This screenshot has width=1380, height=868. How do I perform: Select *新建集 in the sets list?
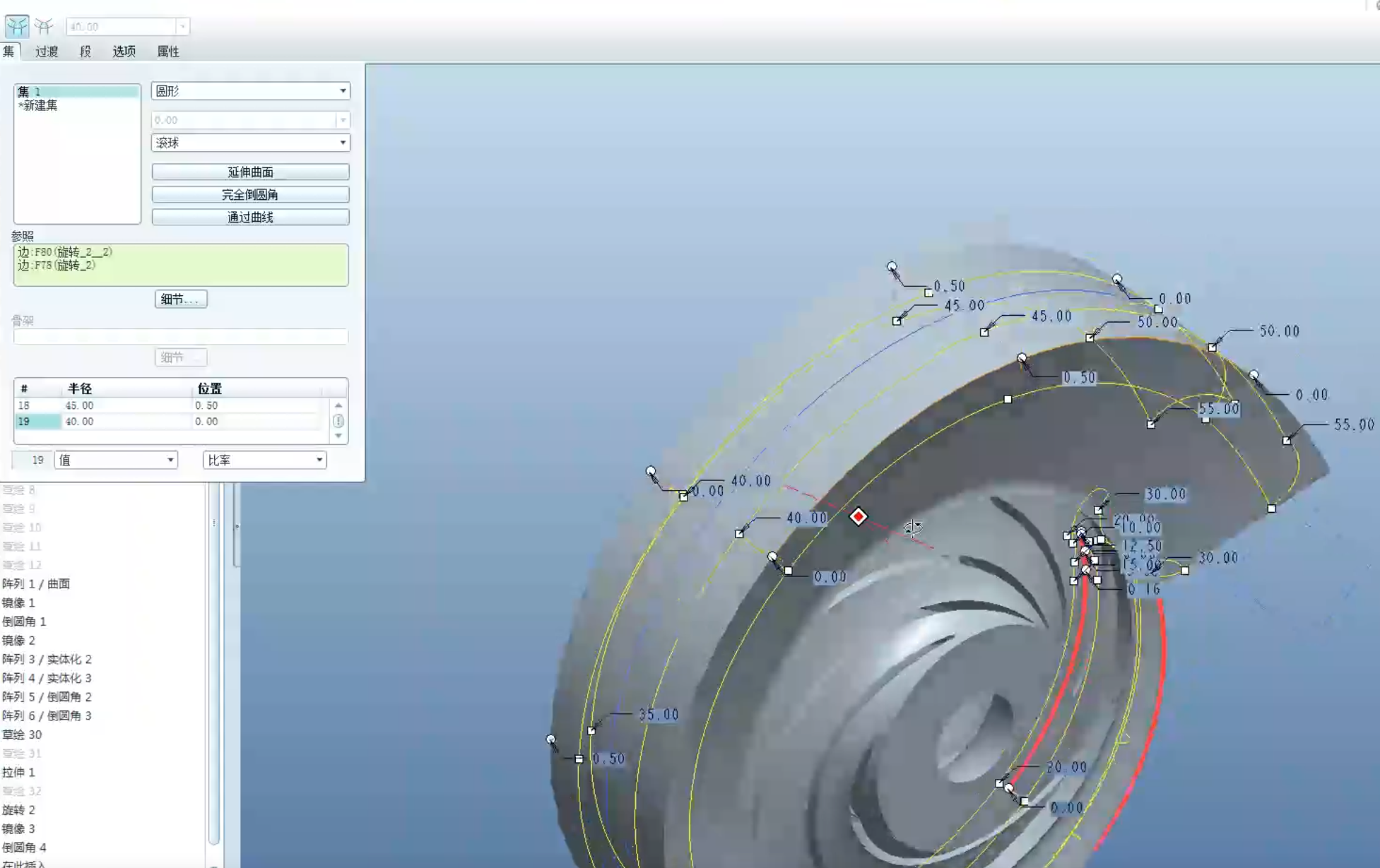pyautogui.click(x=38, y=105)
